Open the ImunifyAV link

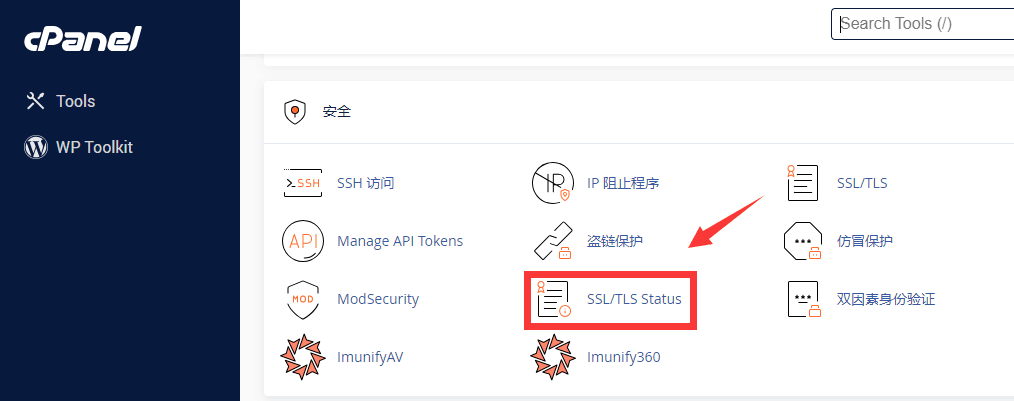click(371, 357)
